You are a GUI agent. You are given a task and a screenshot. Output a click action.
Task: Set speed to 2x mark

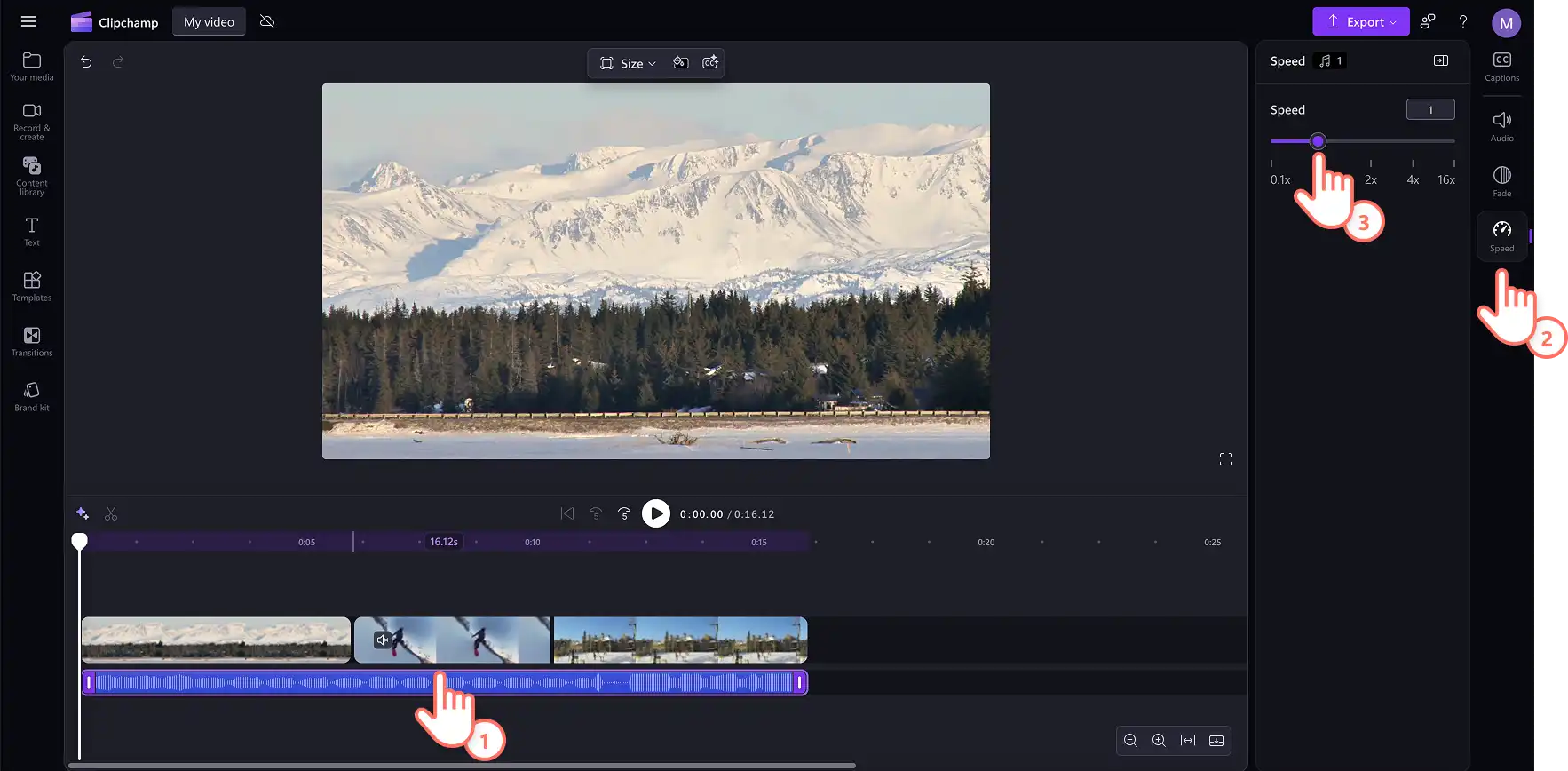click(x=1371, y=174)
